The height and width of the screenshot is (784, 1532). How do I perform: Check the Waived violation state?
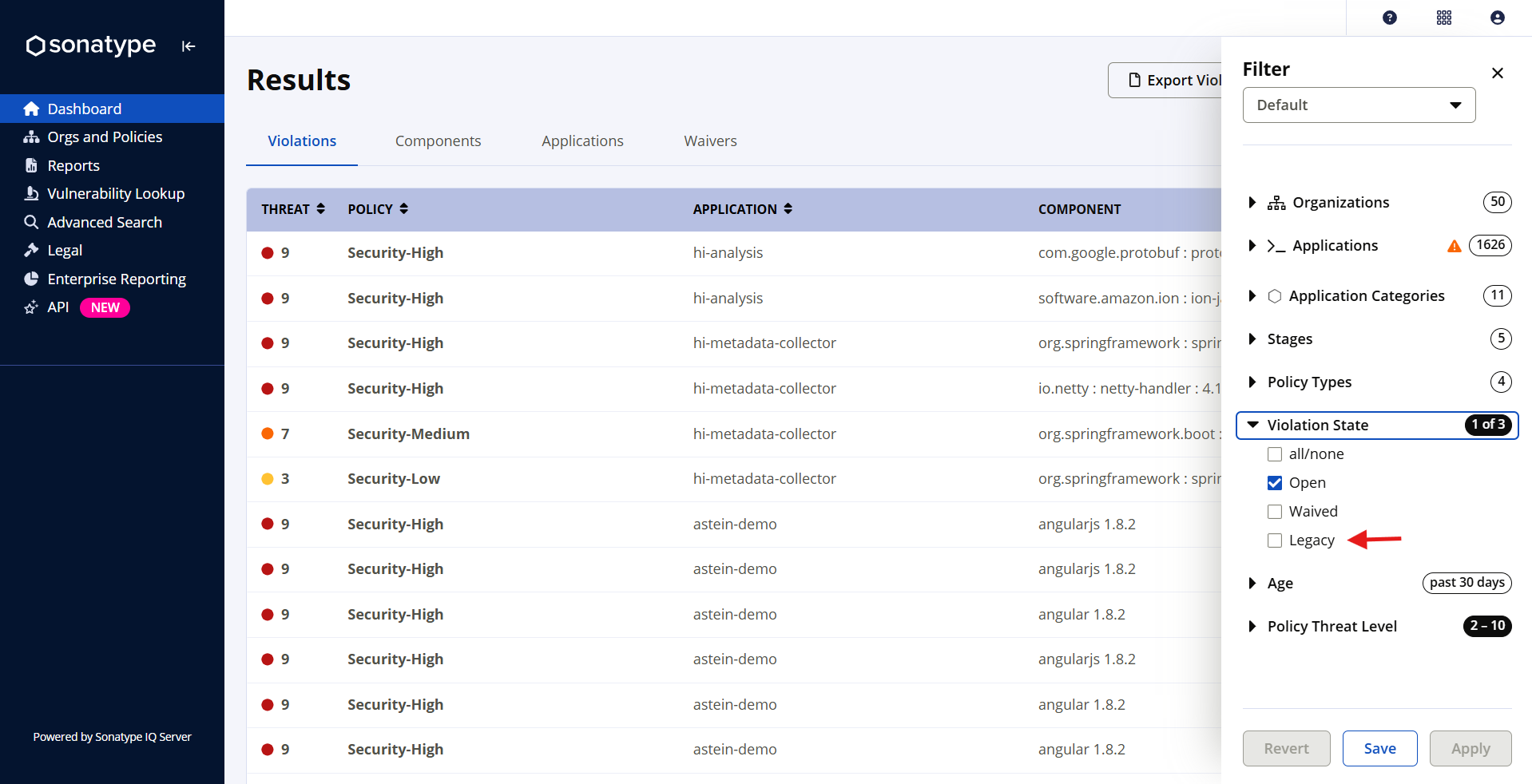1275,512
